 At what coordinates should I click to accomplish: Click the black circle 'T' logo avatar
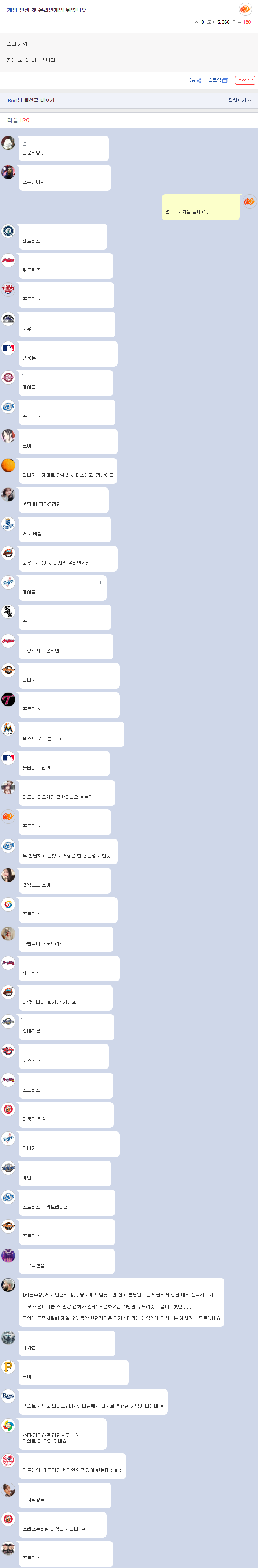coord(8,699)
